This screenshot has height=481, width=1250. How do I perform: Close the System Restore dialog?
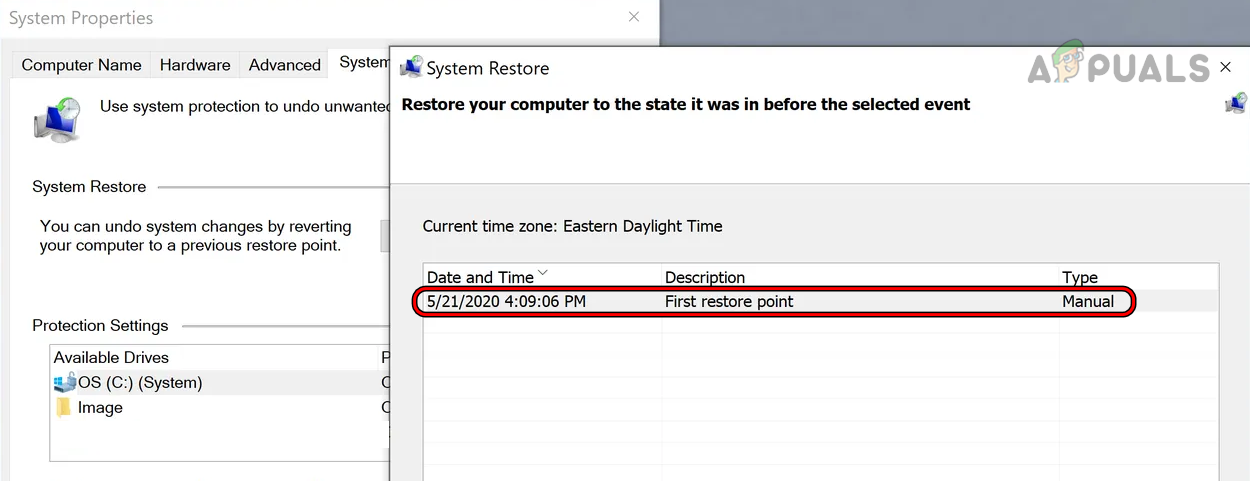1226,67
